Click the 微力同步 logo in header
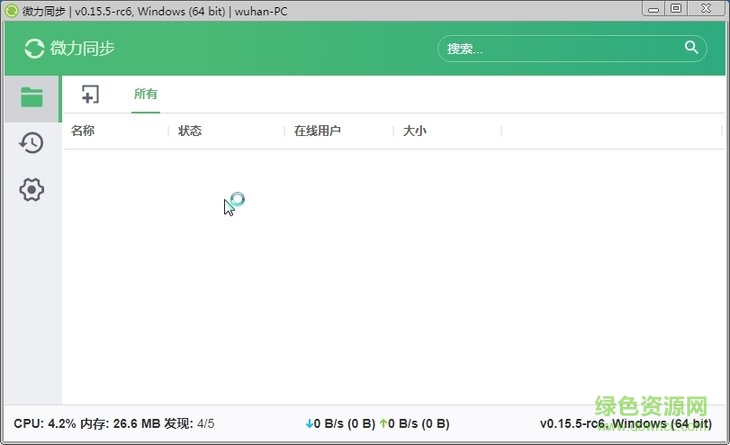The width and height of the screenshot is (730, 445). pos(70,48)
